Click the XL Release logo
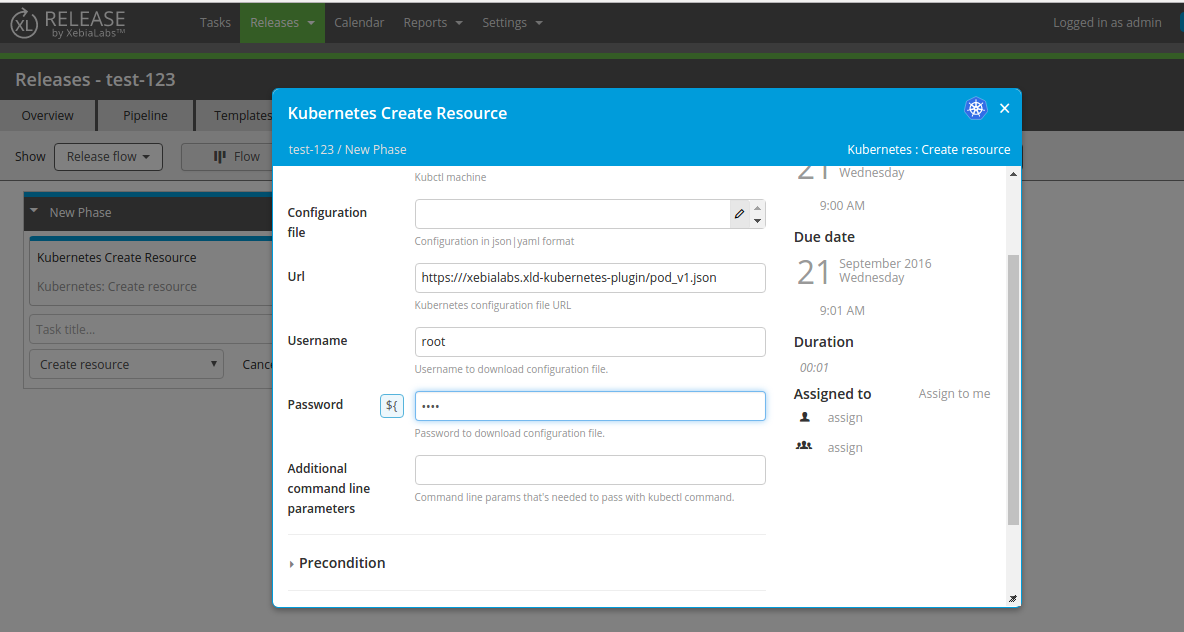 point(68,23)
